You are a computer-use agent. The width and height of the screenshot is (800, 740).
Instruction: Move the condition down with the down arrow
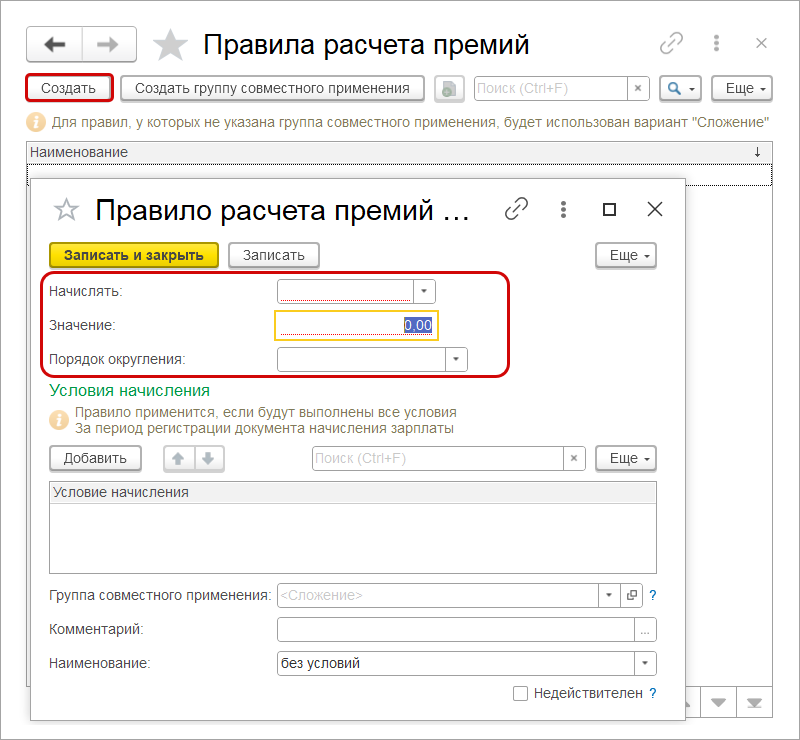click(x=209, y=459)
